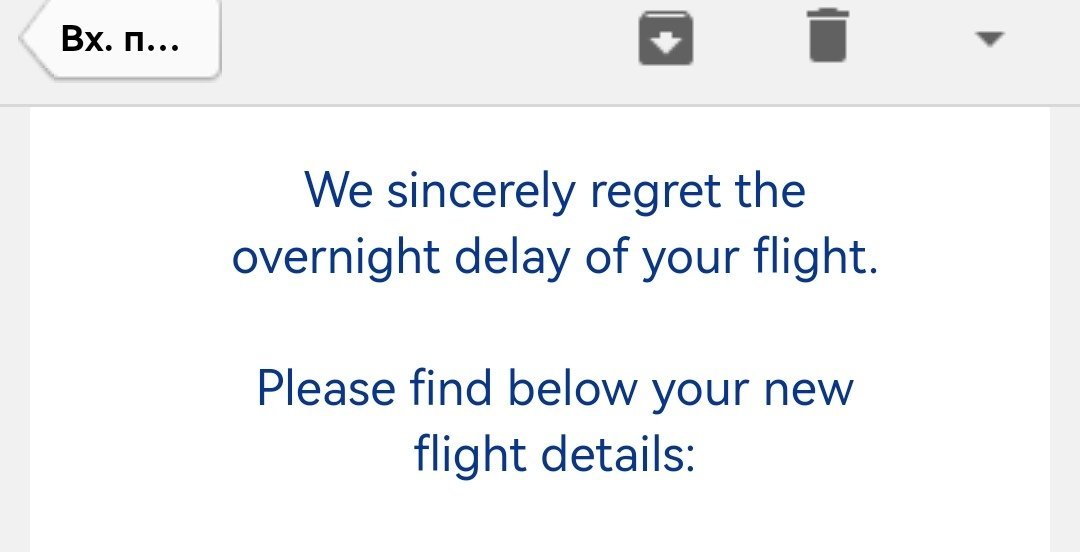The width and height of the screenshot is (1080, 552).
Task: Click the line 'We sincerely regret the'
Action: click(x=555, y=190)
